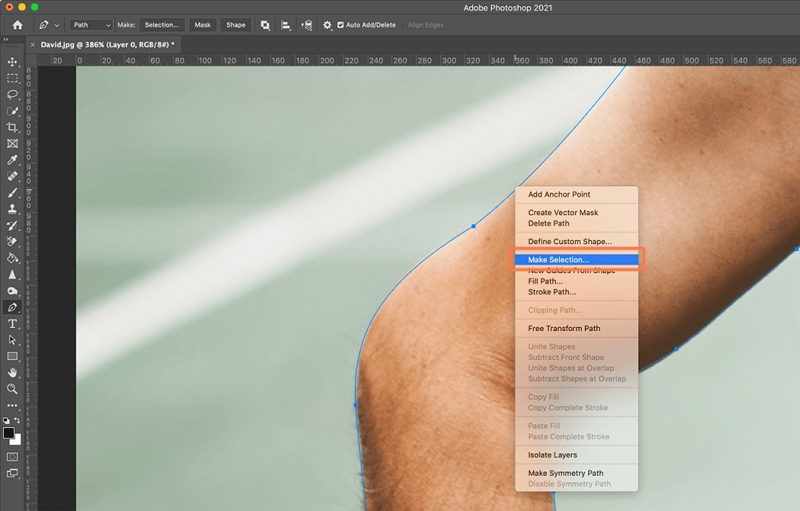Activate the Zoom tool
800x511 pixels.
click(x=12, y=389)
